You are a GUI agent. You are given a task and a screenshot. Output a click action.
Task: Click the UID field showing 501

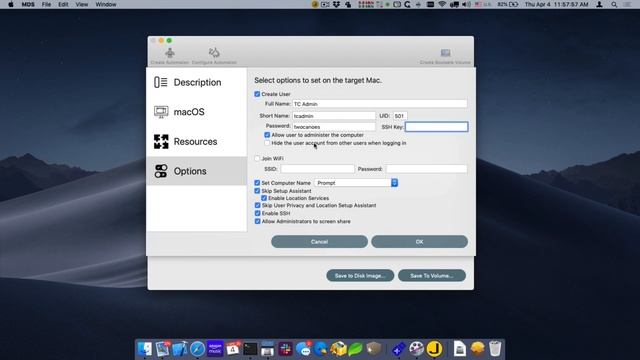click(x=400, y=116)
